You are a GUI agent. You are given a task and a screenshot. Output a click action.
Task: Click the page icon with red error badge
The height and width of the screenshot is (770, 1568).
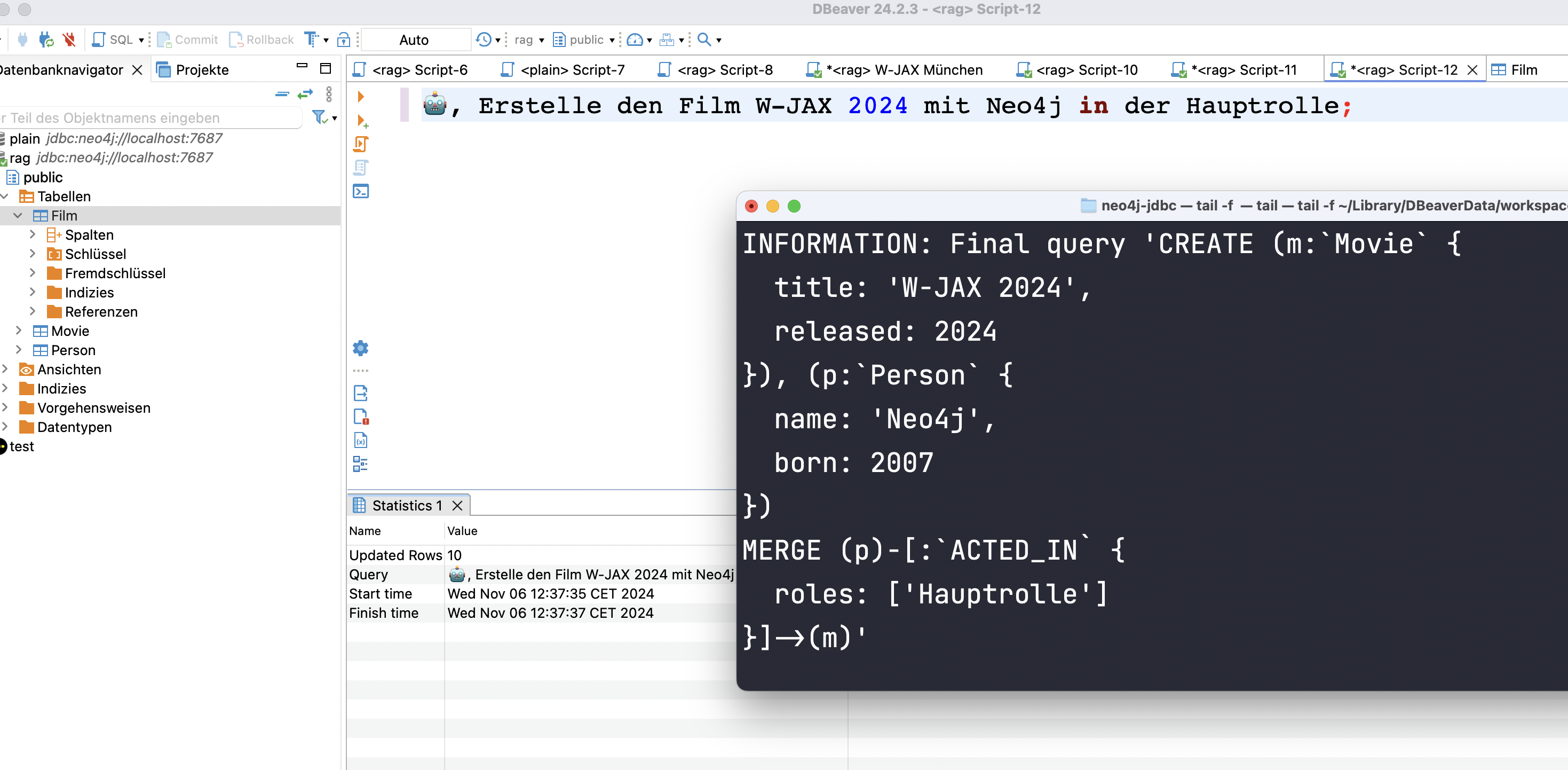[361, 417]
